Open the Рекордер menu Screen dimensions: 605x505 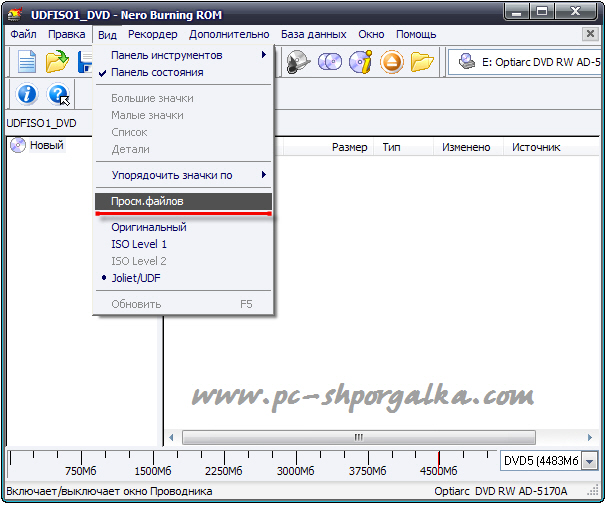tap(152, 34)
